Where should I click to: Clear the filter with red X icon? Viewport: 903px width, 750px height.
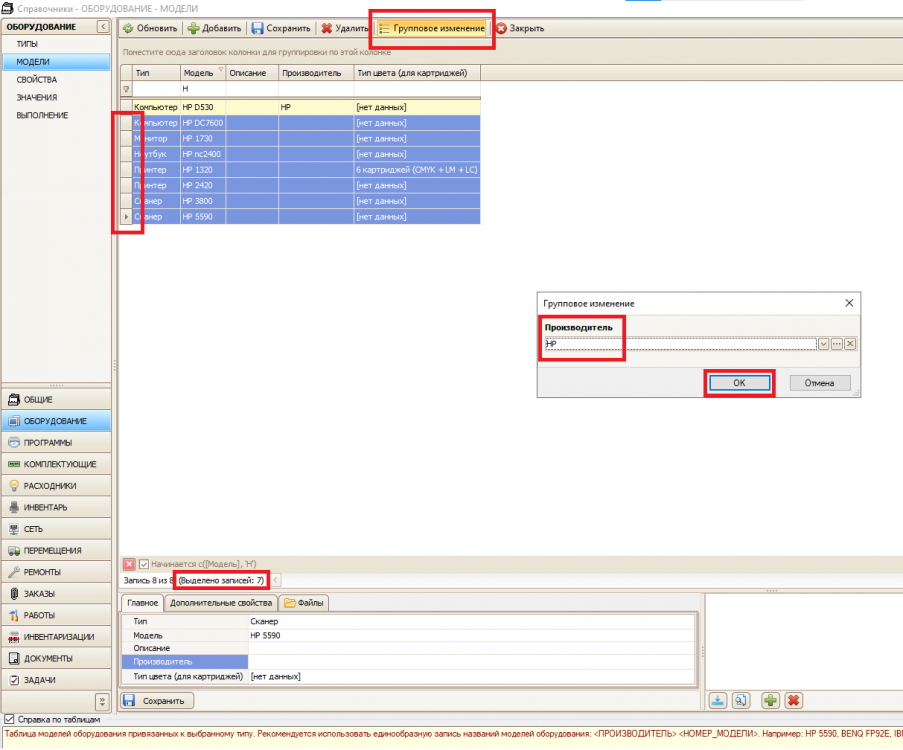pos(129,564)
